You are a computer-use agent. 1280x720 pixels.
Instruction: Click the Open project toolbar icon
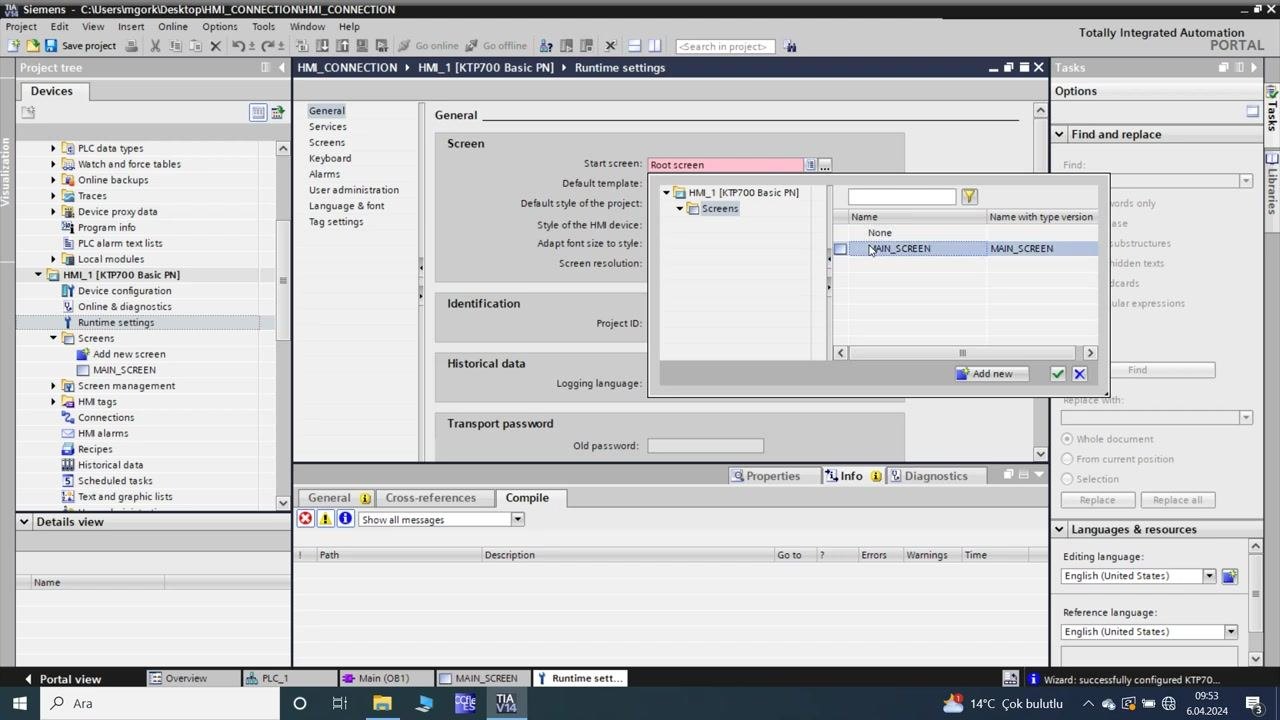point(33,46)
